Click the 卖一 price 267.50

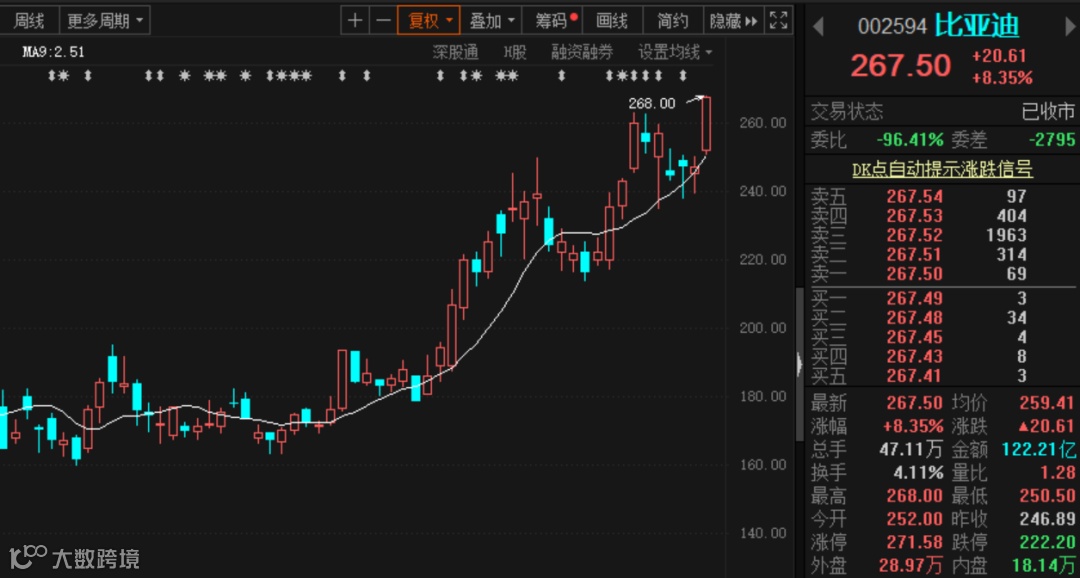[x=915, y=274]
